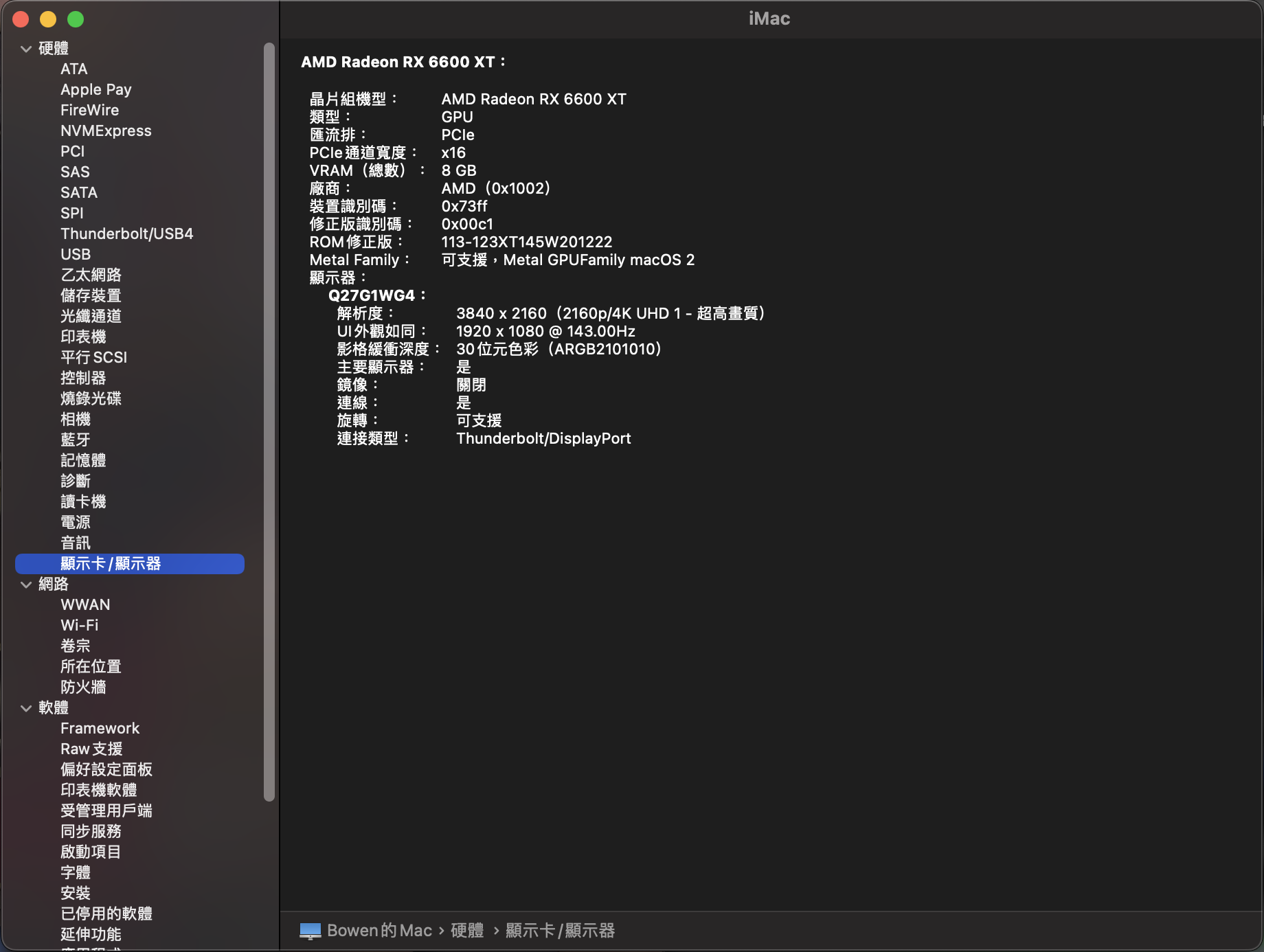The image size is (1264, 952).
Task: Select Apple Pay in the sidebar
Action: click(x=96, y=90)
